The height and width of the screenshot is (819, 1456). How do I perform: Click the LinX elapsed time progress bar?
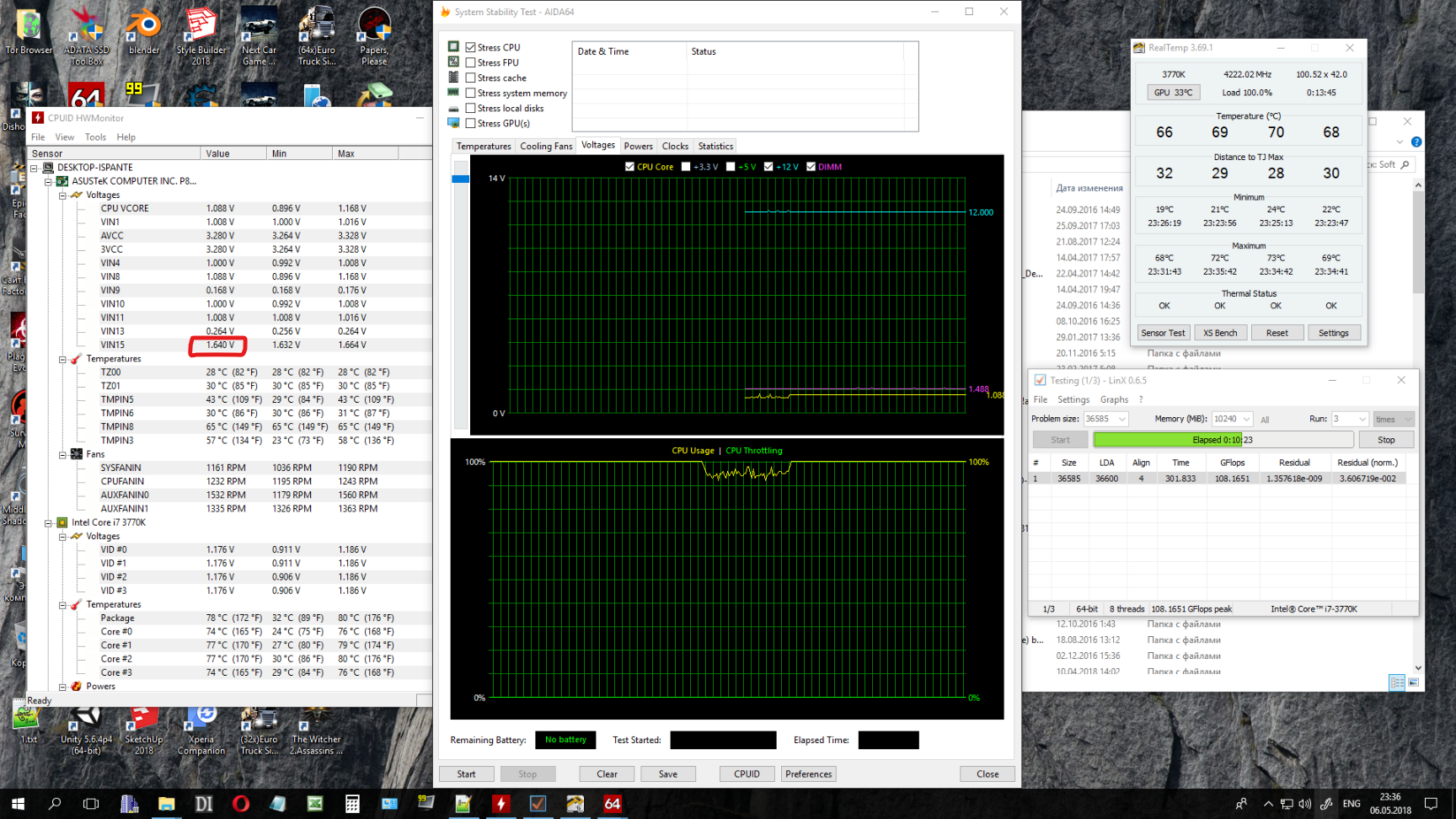pyautogui.click(x=1223, y=440)
